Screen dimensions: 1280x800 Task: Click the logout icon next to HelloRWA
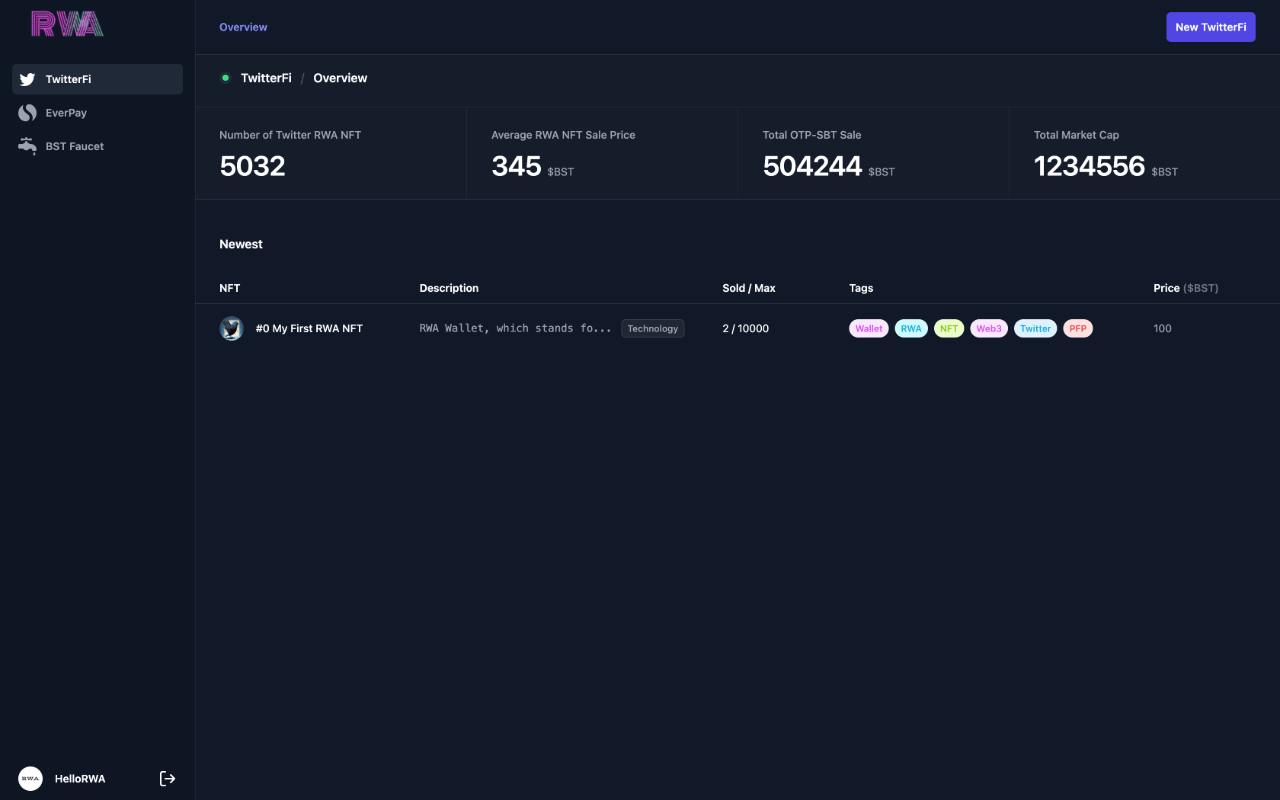click(167, 778)
